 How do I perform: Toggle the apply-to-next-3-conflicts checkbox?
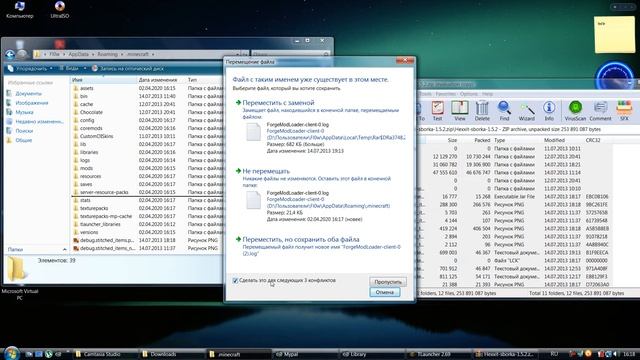tap(235, 280)
